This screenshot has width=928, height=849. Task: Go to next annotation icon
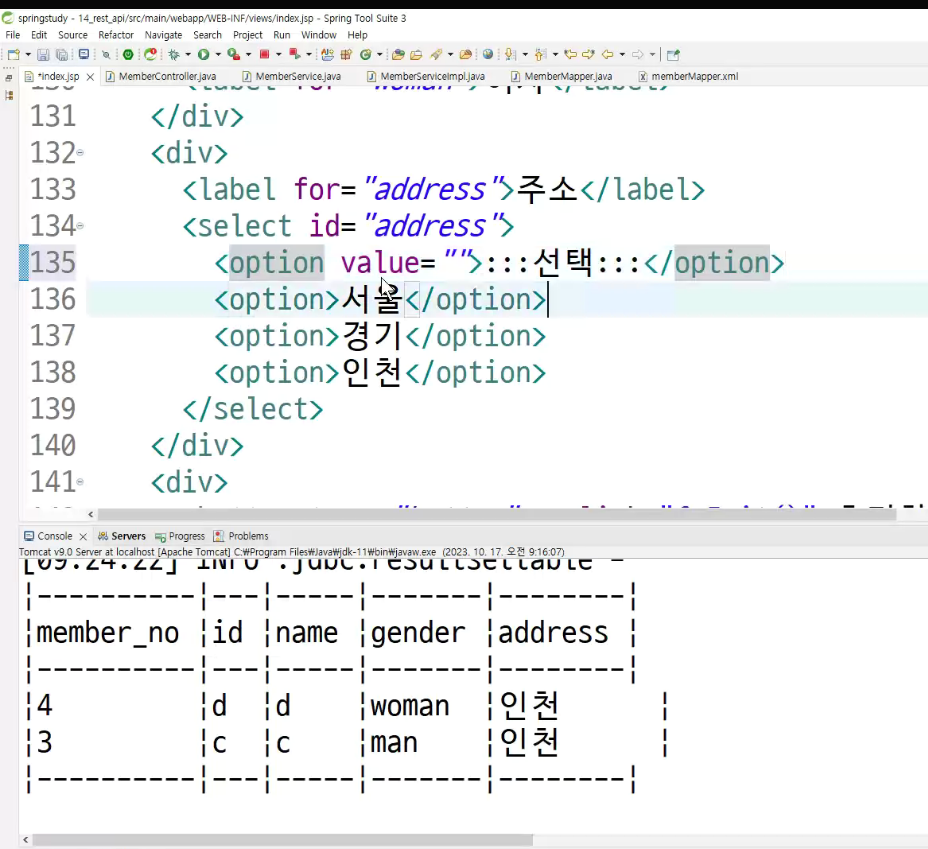tap(510, 54)
